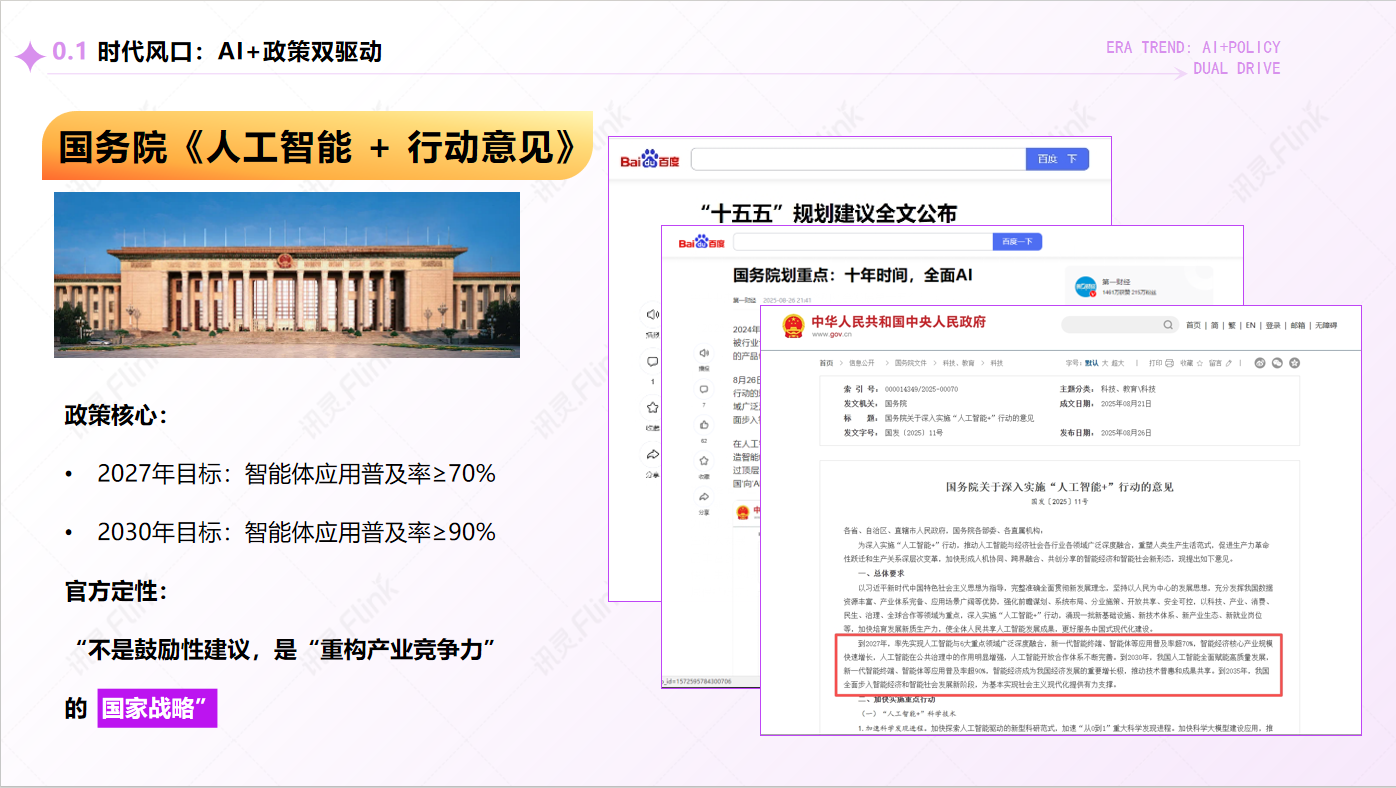Click the slide title 时代风口：AI+政策双驱动
The image size is (1396, 788).
tap(240, 52)
